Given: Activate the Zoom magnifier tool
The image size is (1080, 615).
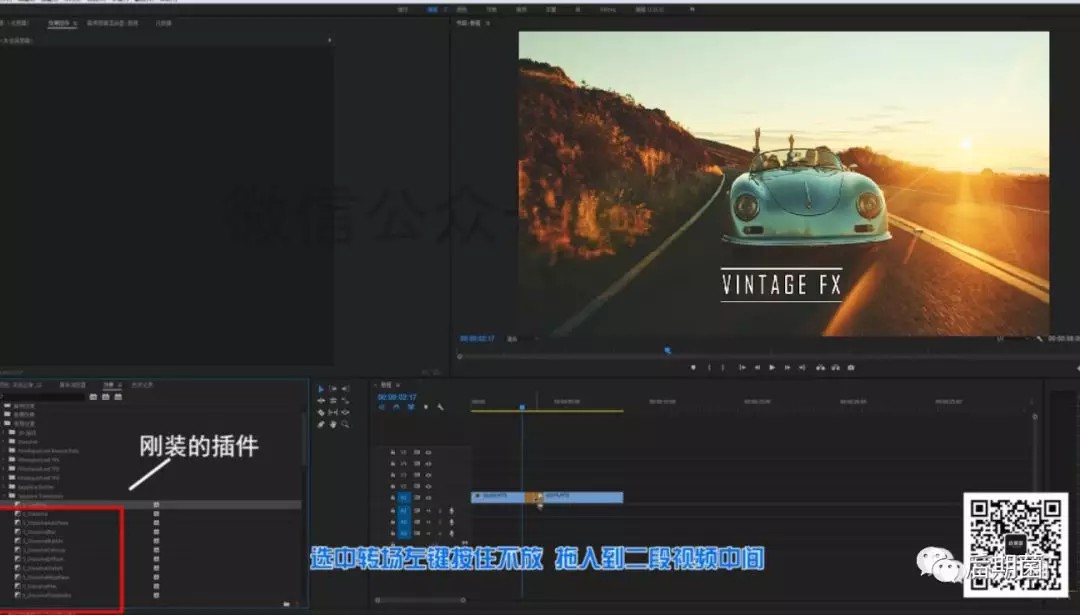Looking at the screenshot, I should (345, 424).
